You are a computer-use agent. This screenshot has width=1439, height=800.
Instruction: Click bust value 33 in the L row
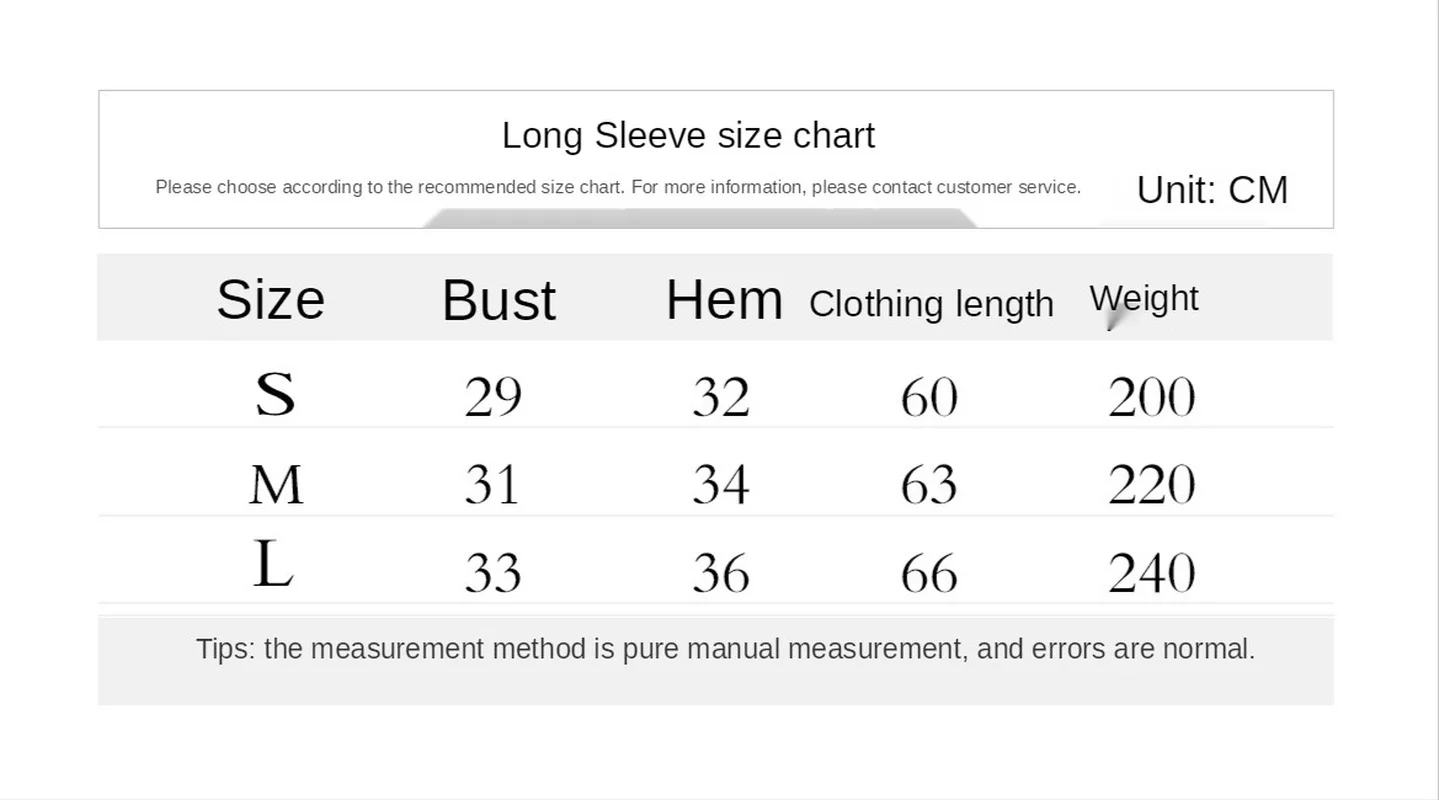(x=493, y=574)
